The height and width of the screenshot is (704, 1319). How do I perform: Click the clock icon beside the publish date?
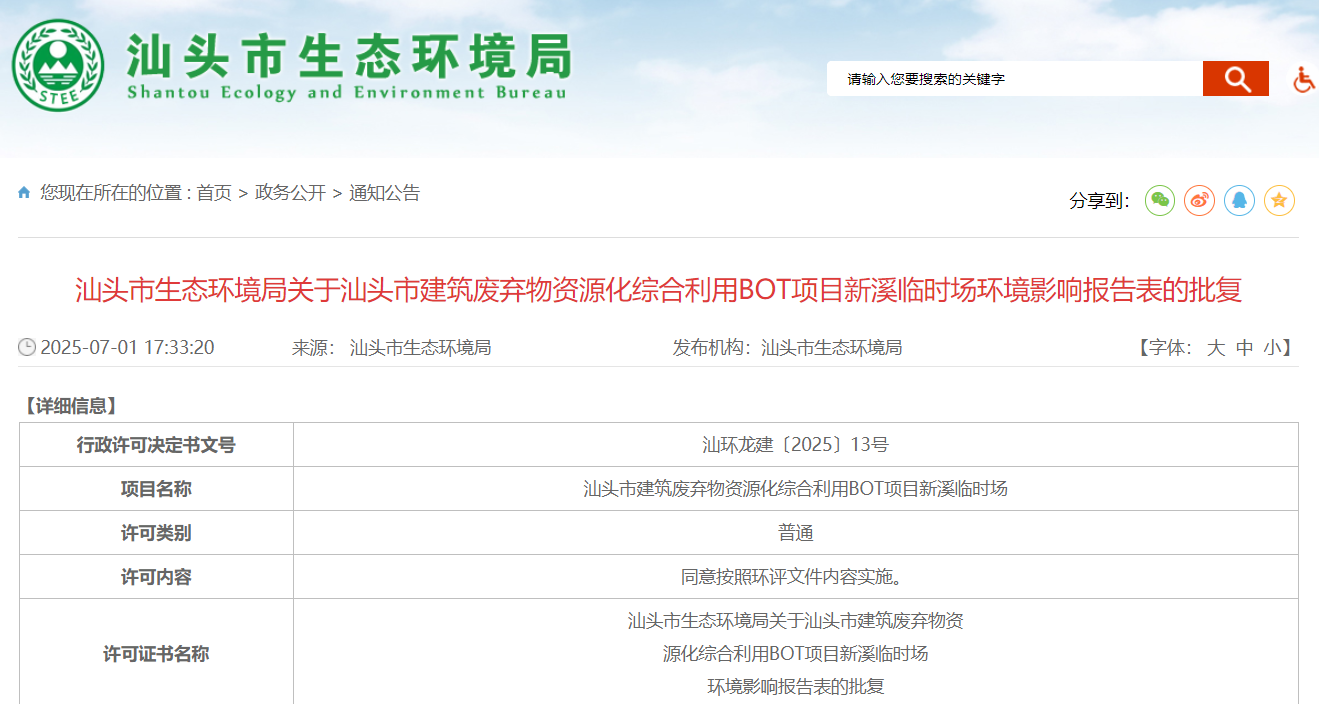(27, 348)
